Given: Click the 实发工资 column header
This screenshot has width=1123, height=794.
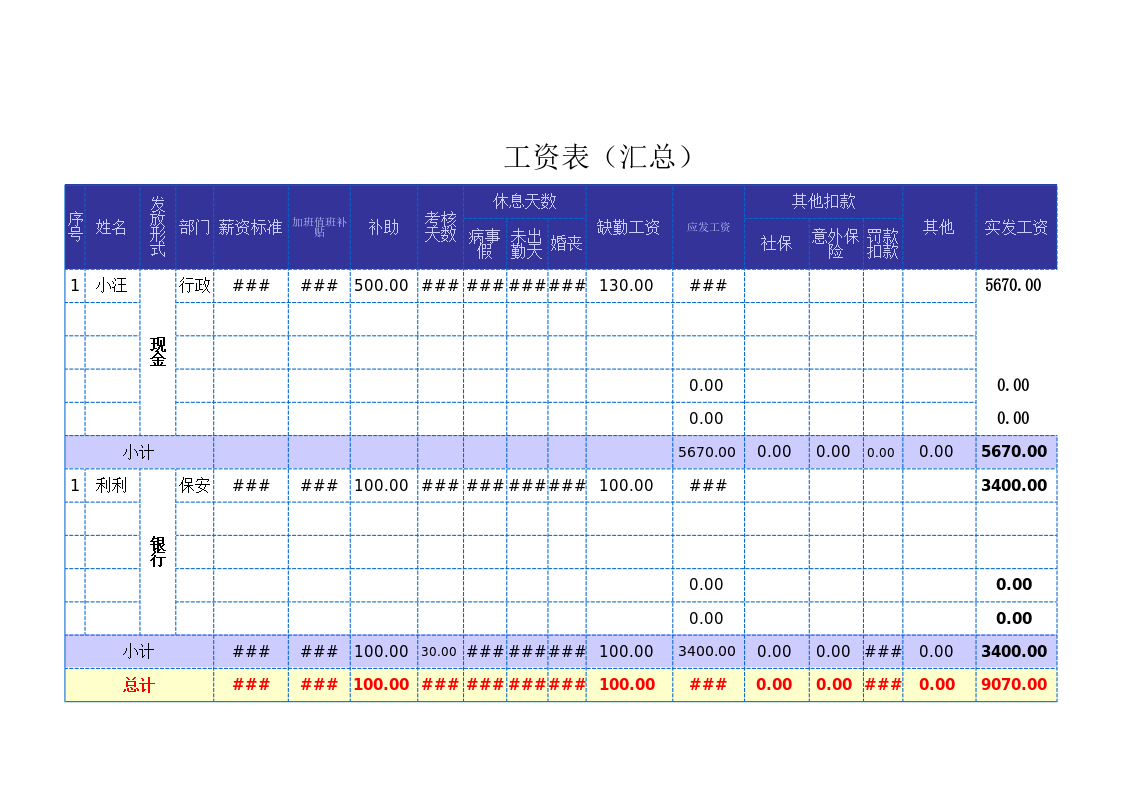Looking at the screenshot, I should [x=1015, y=227].
